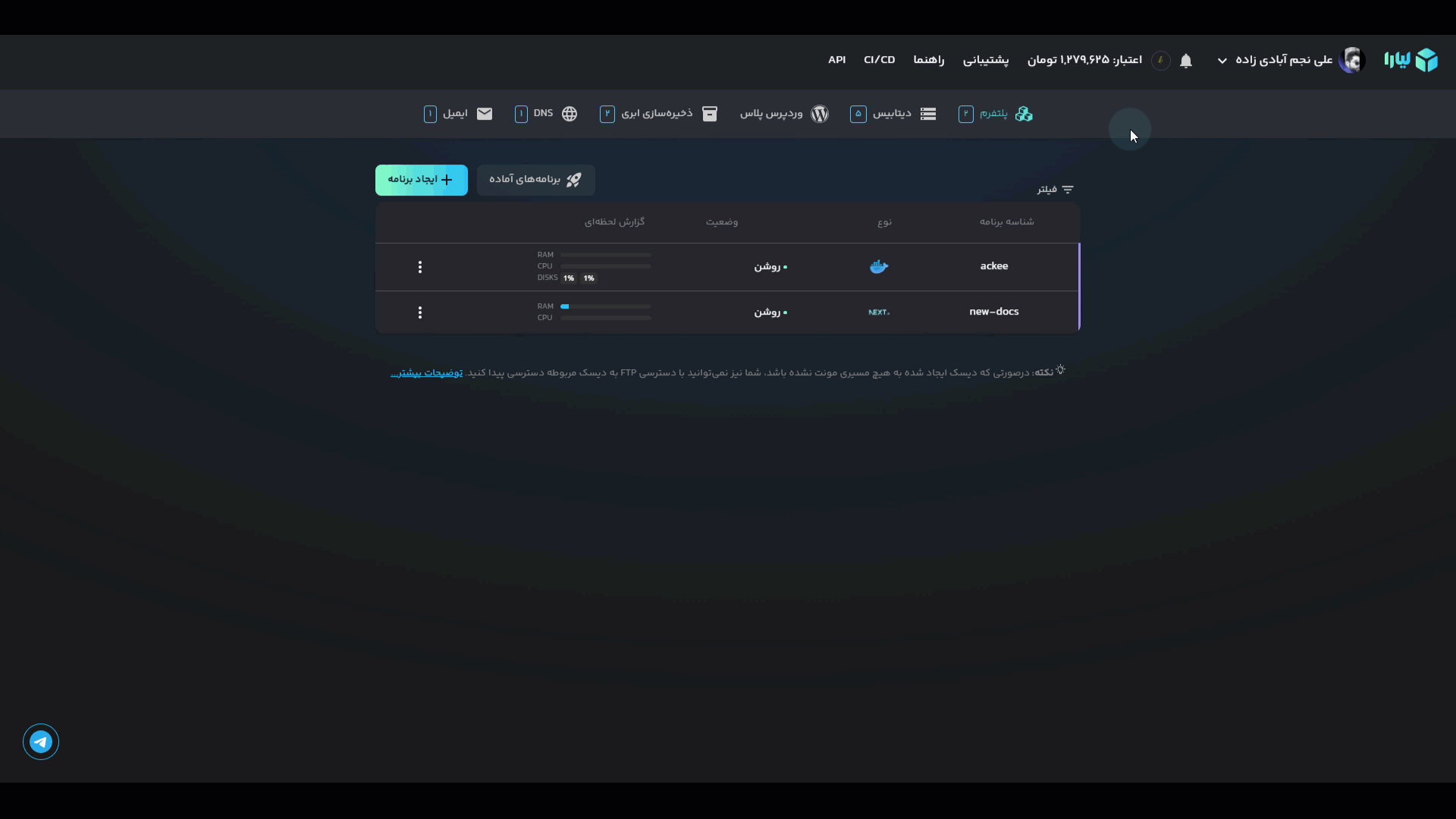This screenshot has height=819, width=1456.
Task: Click the DNS globe icon
Action: [570, 114]
